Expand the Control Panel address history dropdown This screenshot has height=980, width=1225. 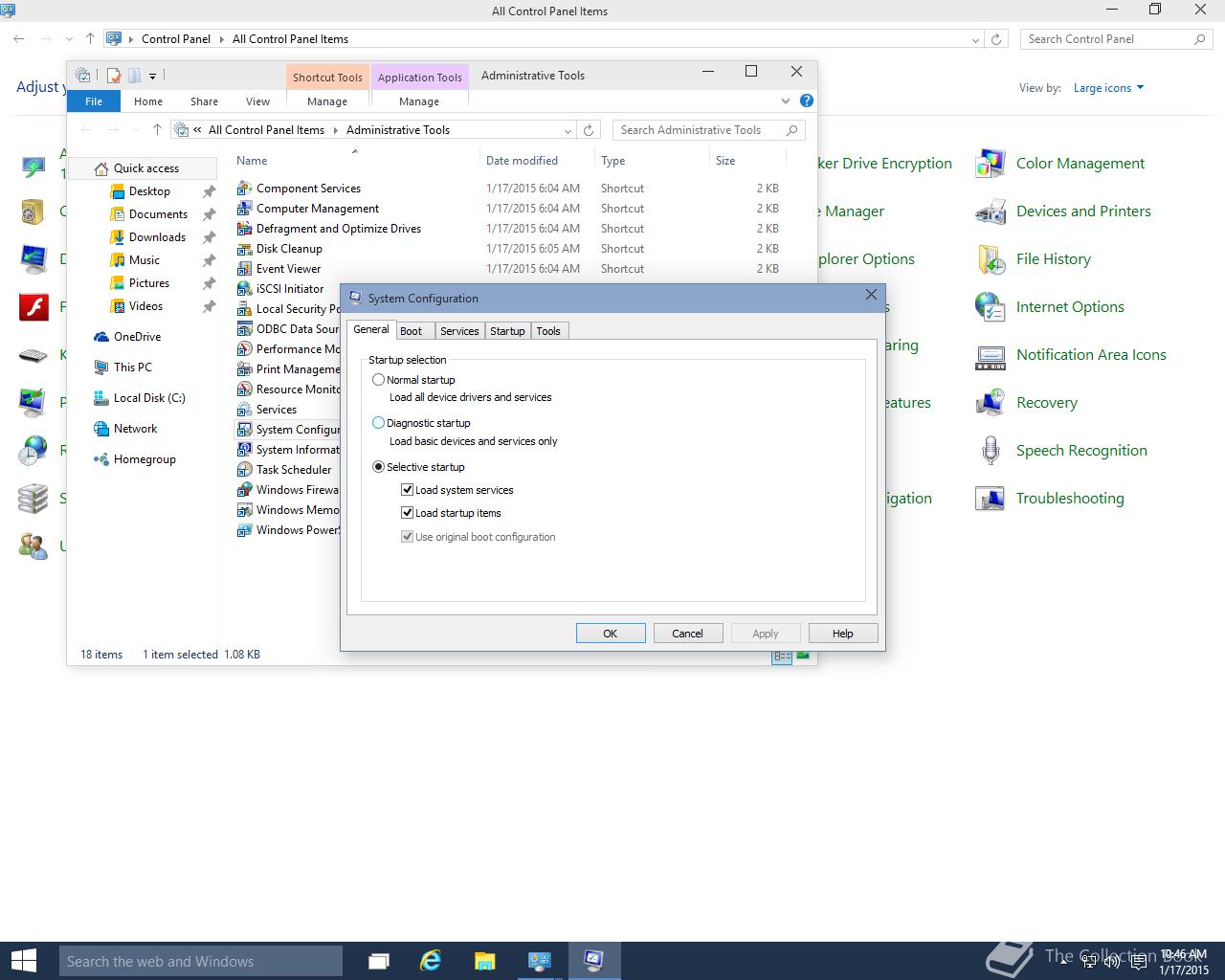975,39
